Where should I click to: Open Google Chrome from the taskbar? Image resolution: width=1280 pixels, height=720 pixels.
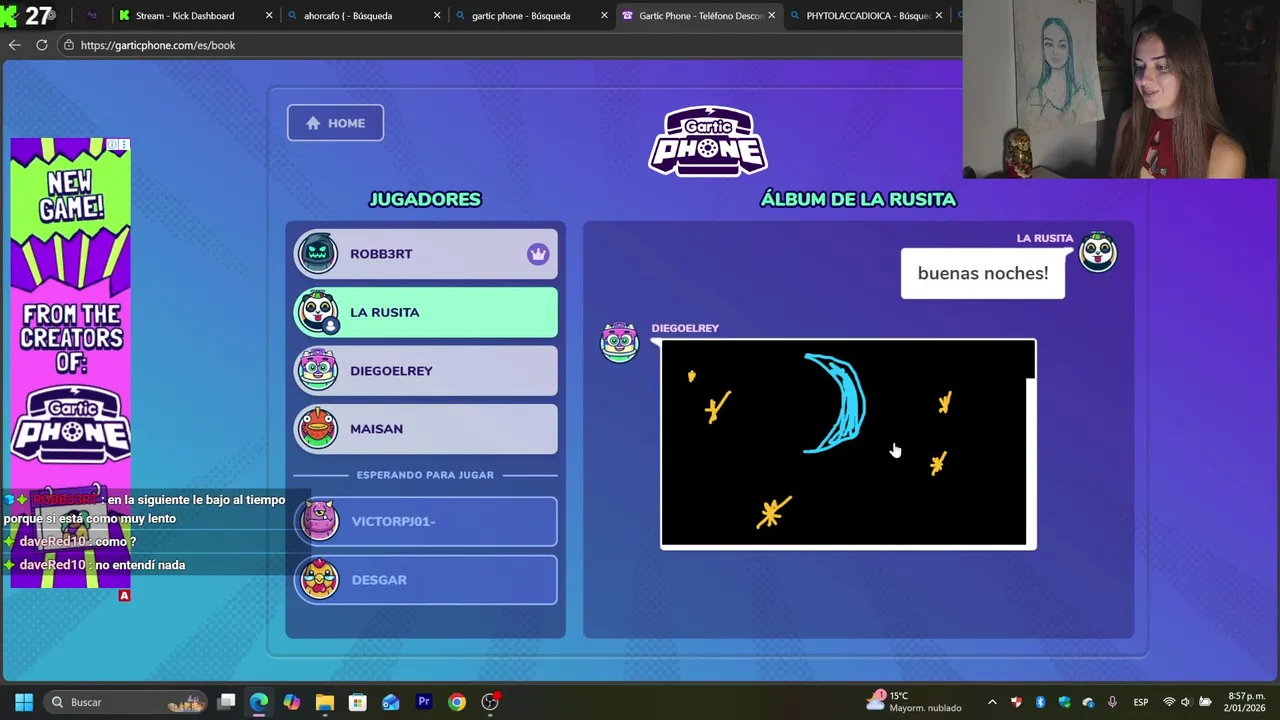pos(457,702)
